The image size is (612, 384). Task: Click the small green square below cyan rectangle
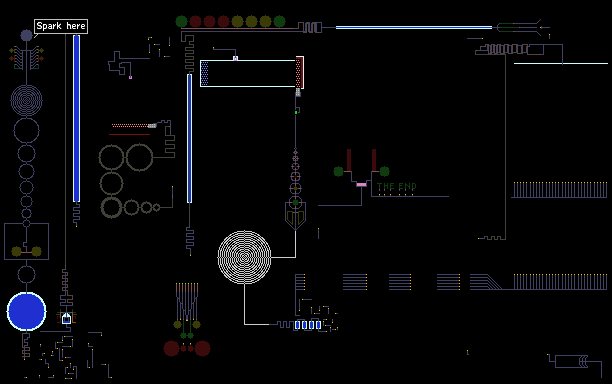coord(296,112)
